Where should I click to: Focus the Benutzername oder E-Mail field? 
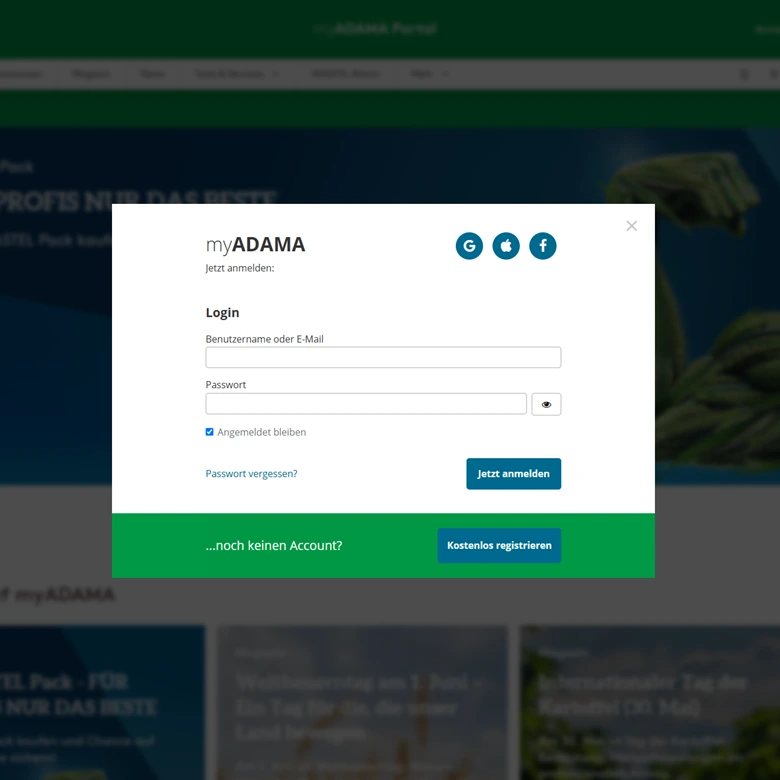pyautogui.click(x=383, y=357)
